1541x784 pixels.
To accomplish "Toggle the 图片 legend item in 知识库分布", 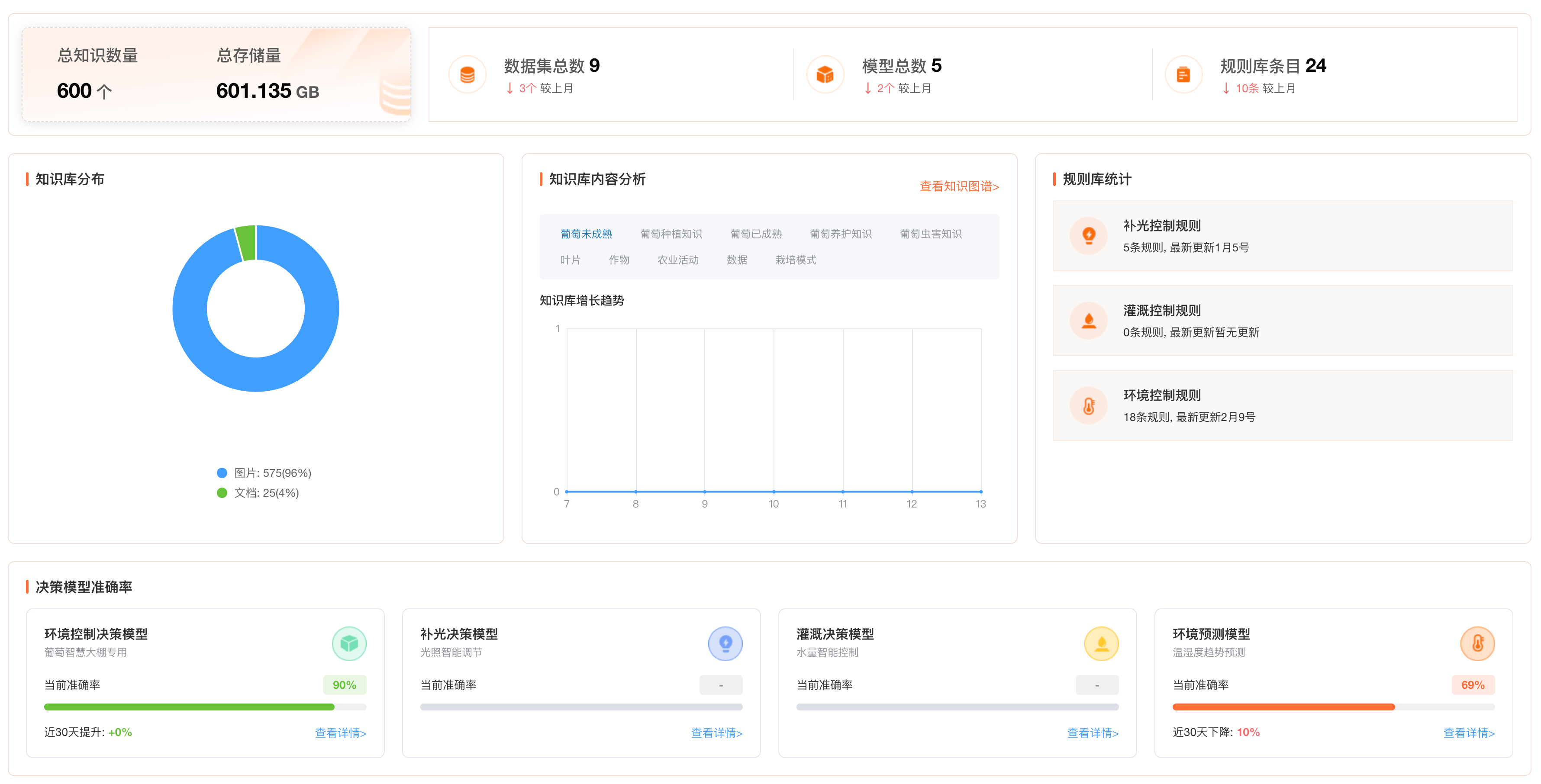I will 264,472.
